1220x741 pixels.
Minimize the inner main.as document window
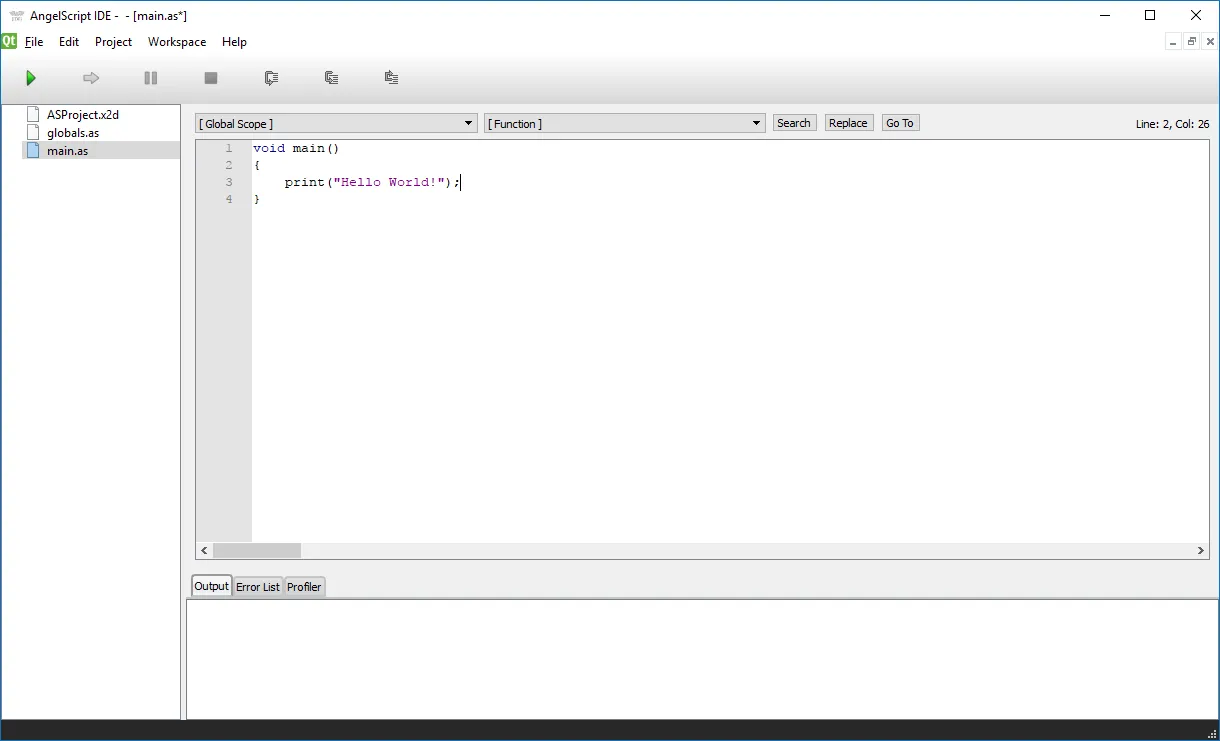pos(1173,42)
